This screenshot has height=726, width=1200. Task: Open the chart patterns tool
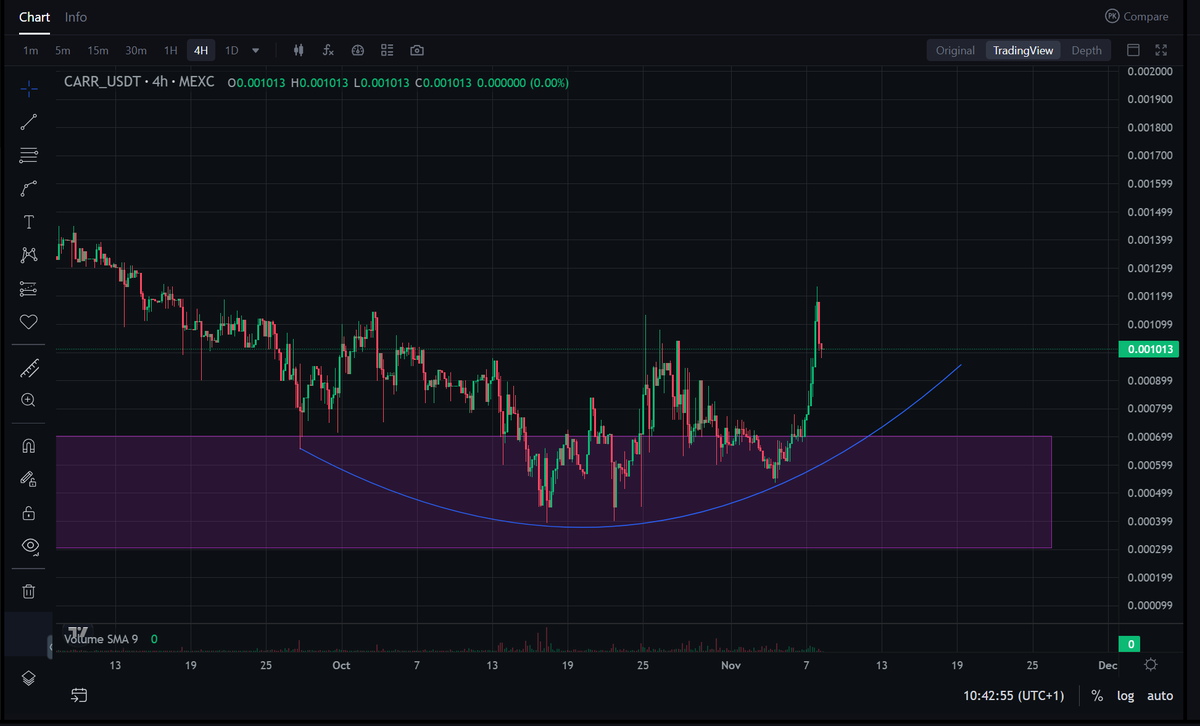[x=28, y=255]
